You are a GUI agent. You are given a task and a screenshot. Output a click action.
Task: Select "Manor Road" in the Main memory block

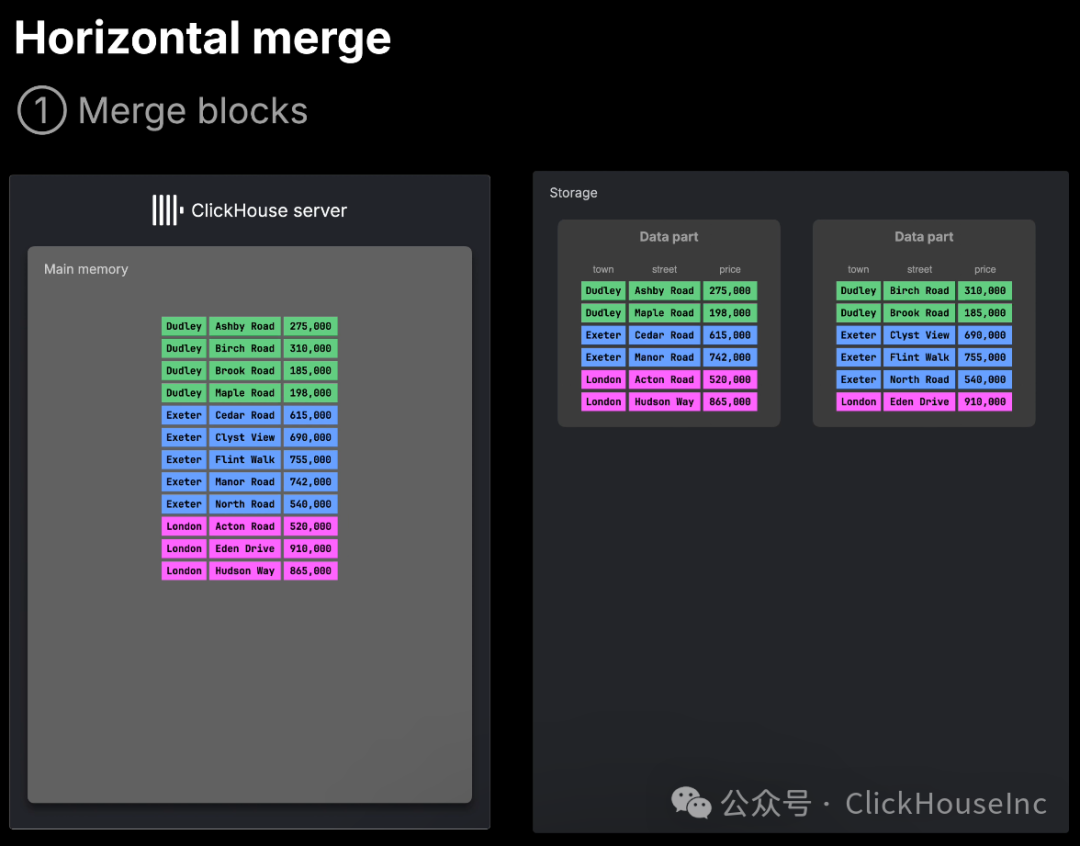[245, 482]
